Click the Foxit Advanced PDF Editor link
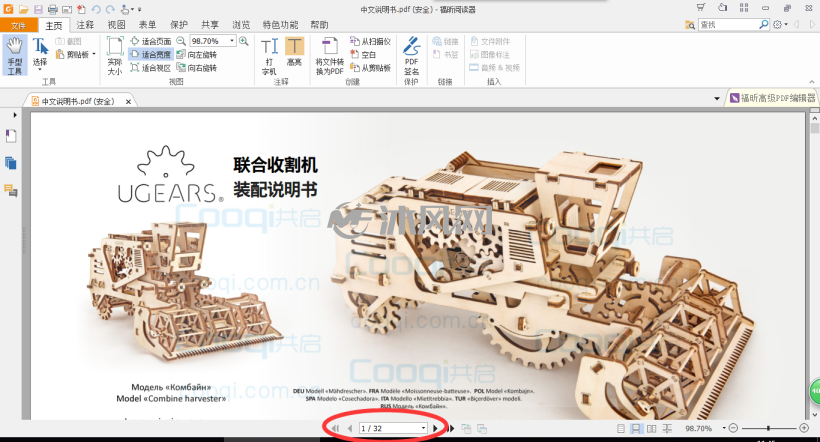This screenshot has width=820, height=442. pyautogui.click(x=773, y=98)
